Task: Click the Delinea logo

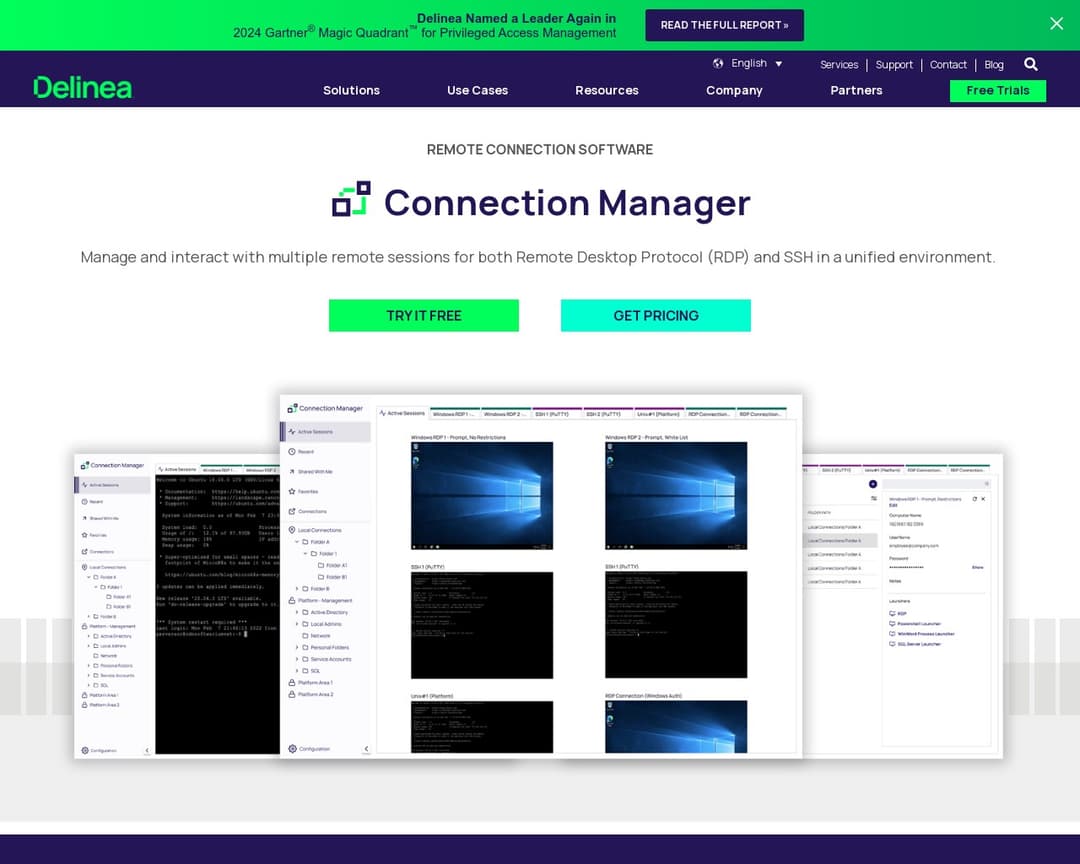Action: pyautogui.click(x=83, y=88)
